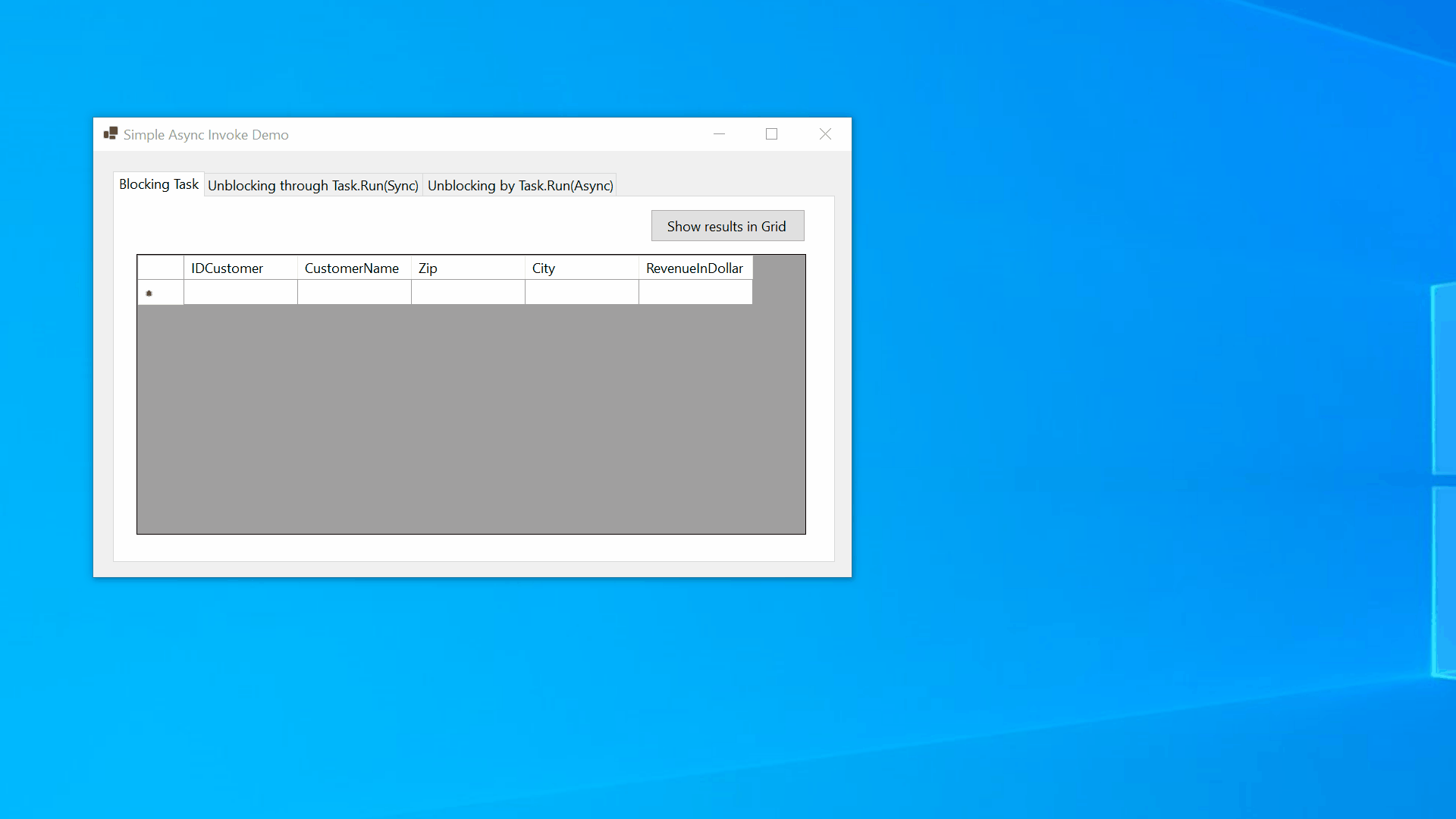Sort by IDCustomer column header
Screen dimensions: 1456x819
(240, 268)
